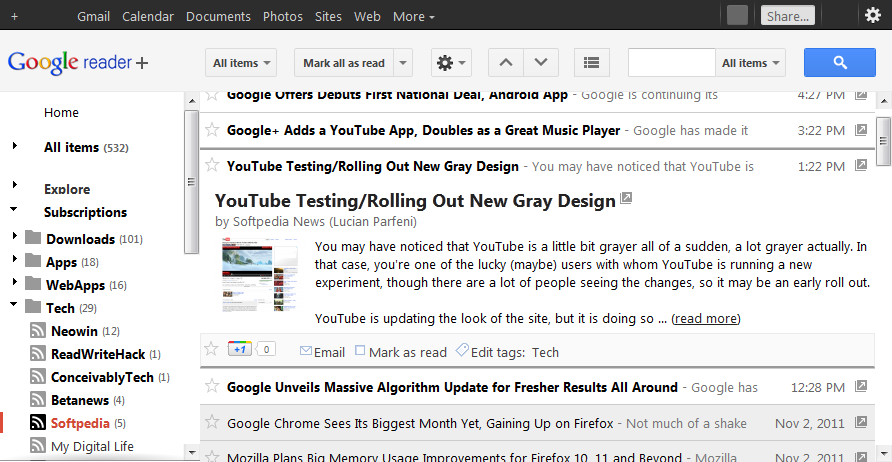Star the Google Chrome Sees Its Biggest Month item
892x462 pixels.
pyautogui.click(x=212, y=422)
